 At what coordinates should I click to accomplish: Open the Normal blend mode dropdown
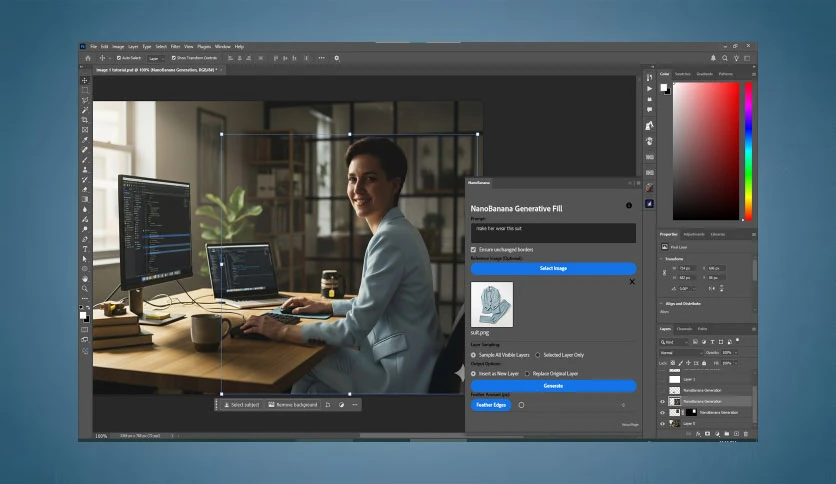[681, 353]
